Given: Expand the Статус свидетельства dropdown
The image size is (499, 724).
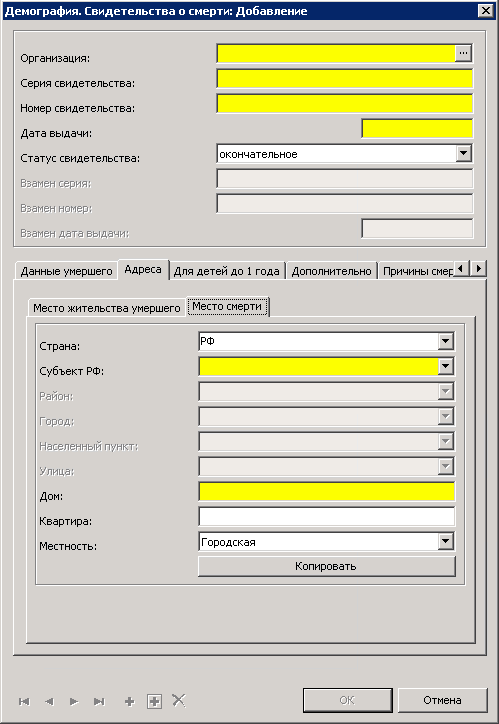Looking at the screenshot, I should click(x=463, y=153).
